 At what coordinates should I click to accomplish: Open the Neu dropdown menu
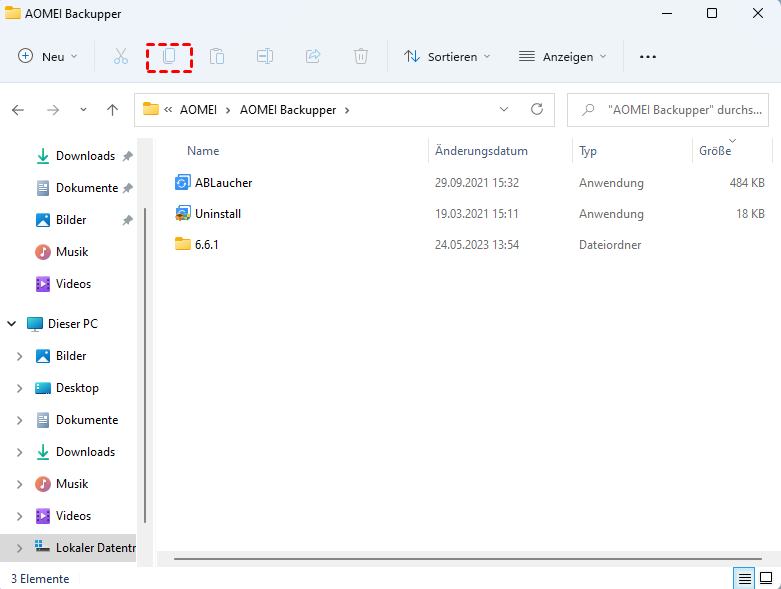point(48,56)
